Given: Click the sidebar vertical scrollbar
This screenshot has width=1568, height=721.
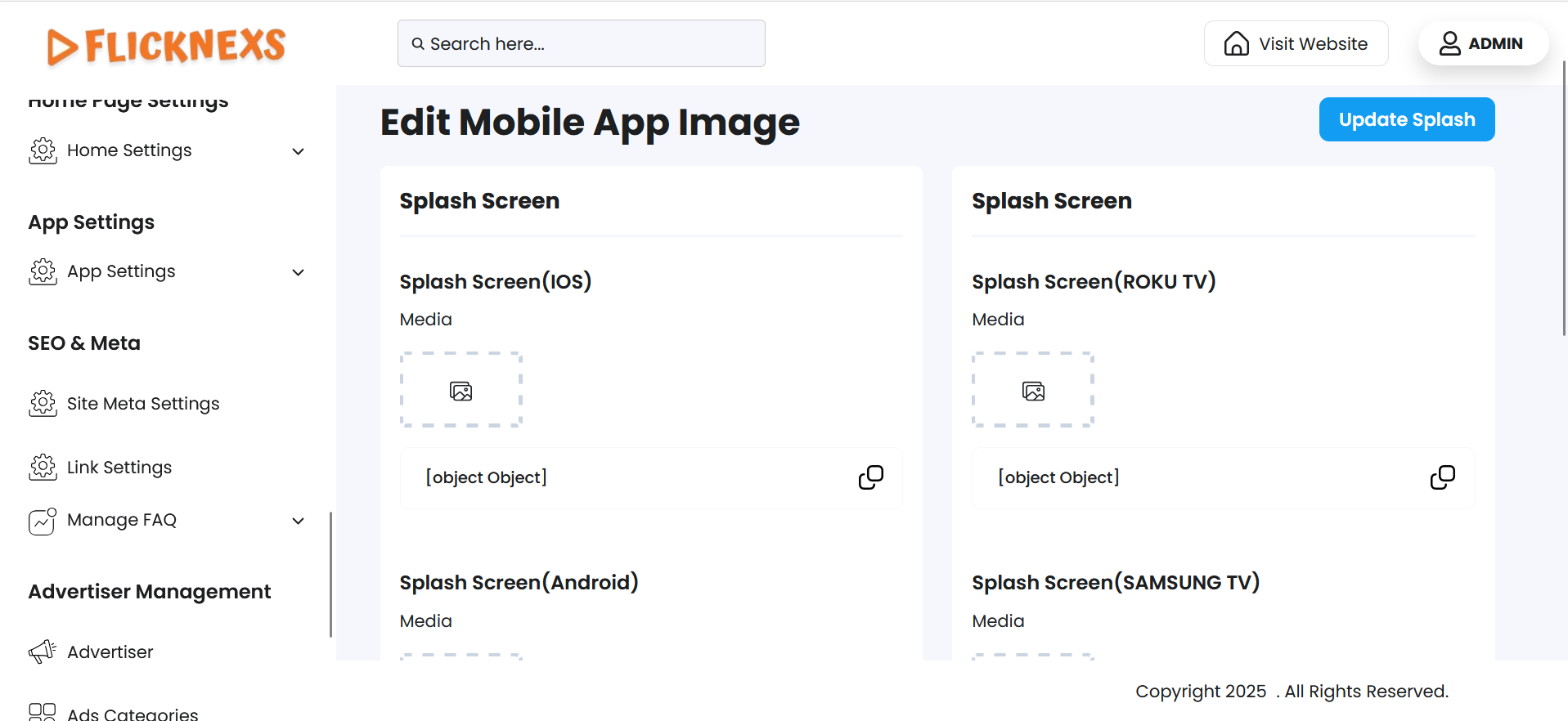Looking at the screenshot, I should (330, 574).
